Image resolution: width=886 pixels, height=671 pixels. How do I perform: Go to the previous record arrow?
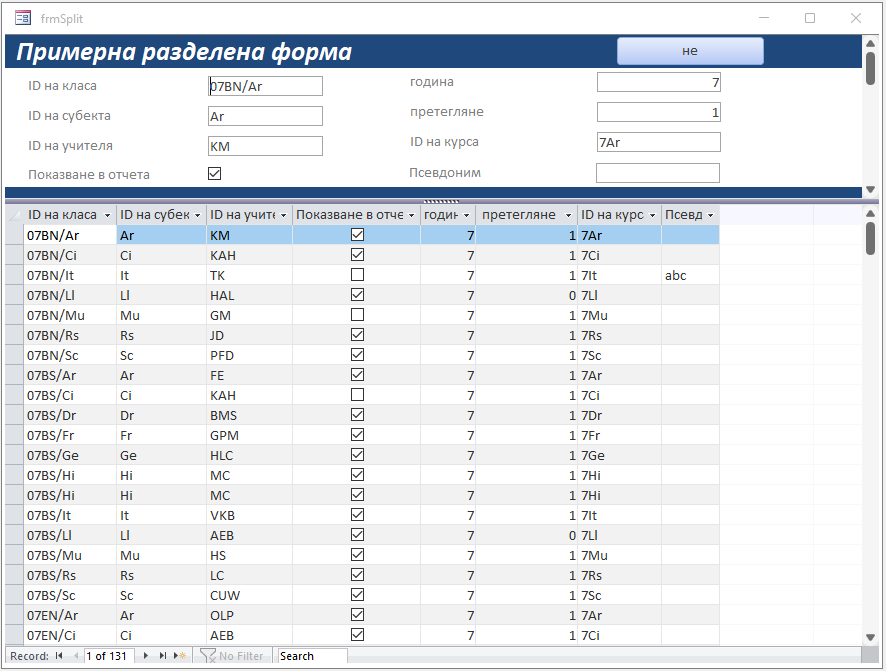tap(76, 656)
